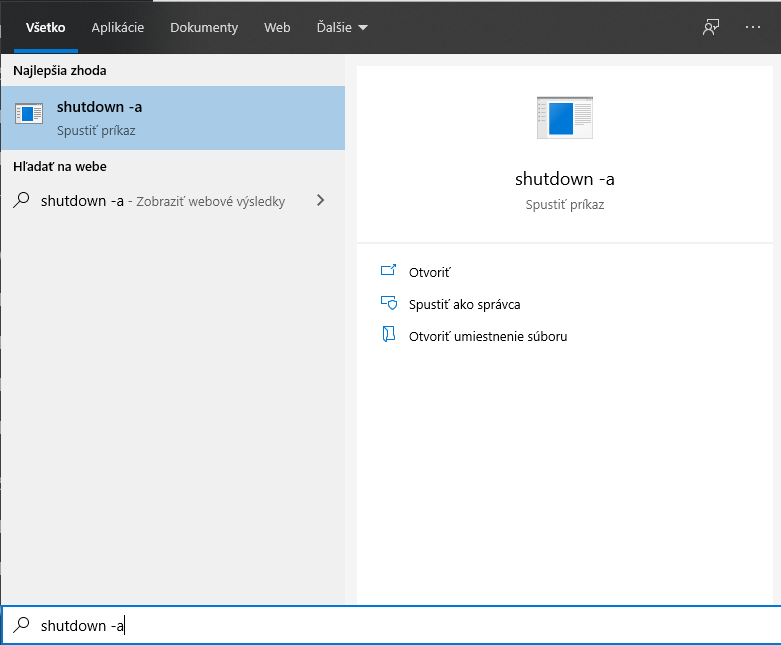Click the magnifier icon in search box
The width and height of the screenshot is (781, 645).
(21, 625)
